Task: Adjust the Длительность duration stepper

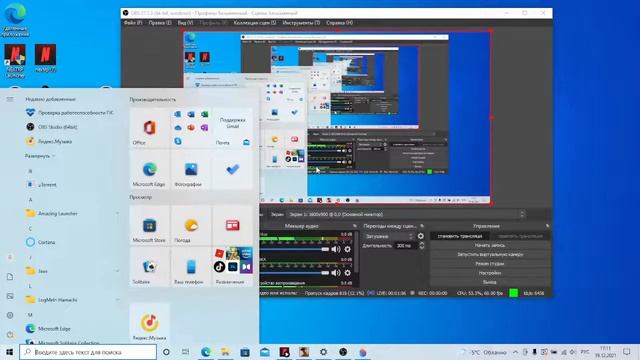Action: (x=422, y=245)
